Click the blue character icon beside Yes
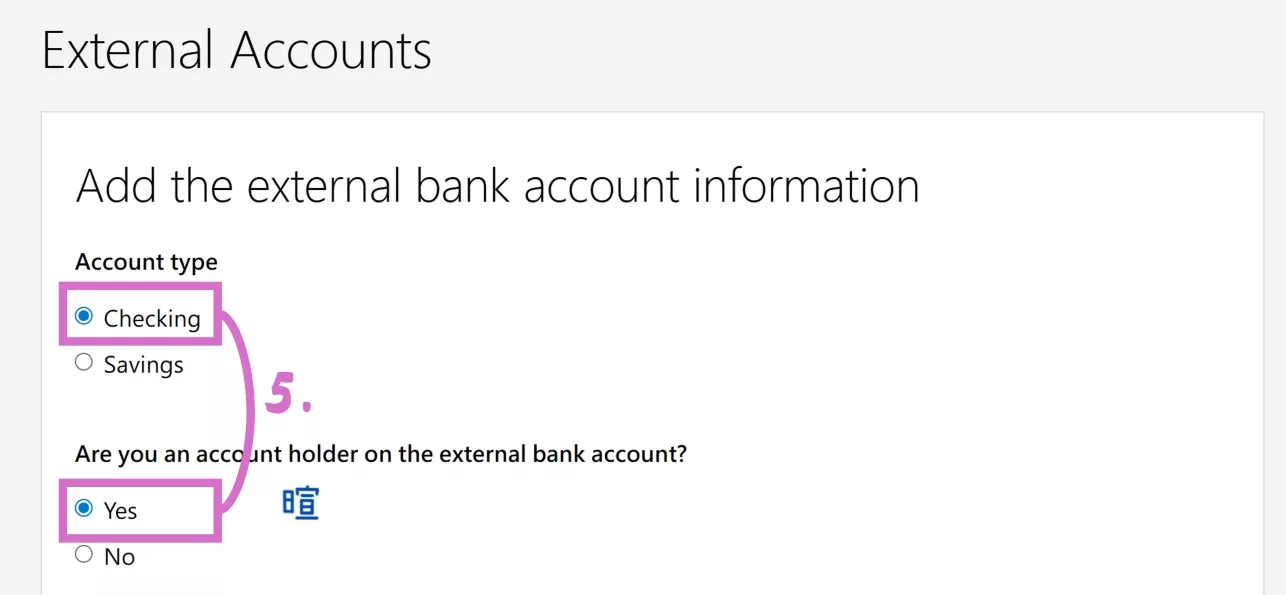The image size is (1286, 595). [x=300, y=503]
